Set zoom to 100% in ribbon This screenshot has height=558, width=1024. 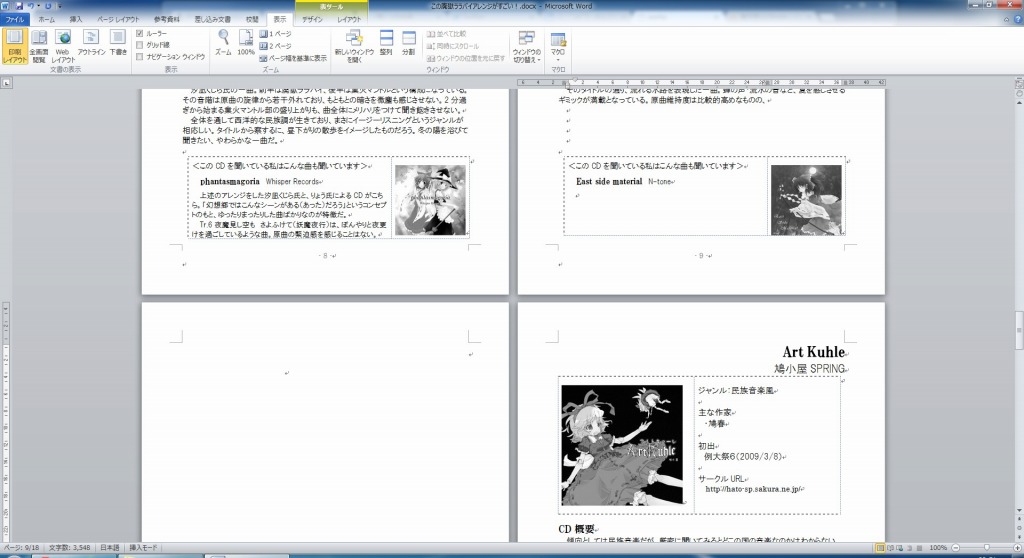[246, 42]
